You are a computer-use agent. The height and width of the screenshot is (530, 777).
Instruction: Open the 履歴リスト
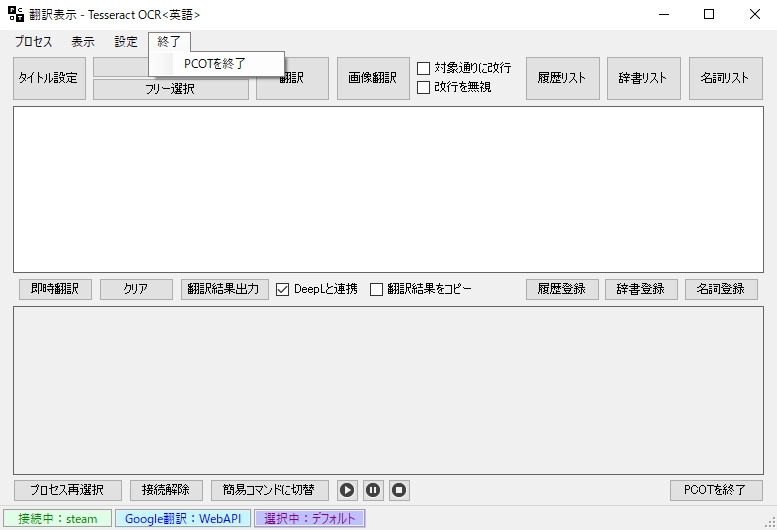(x=563, y=78)
